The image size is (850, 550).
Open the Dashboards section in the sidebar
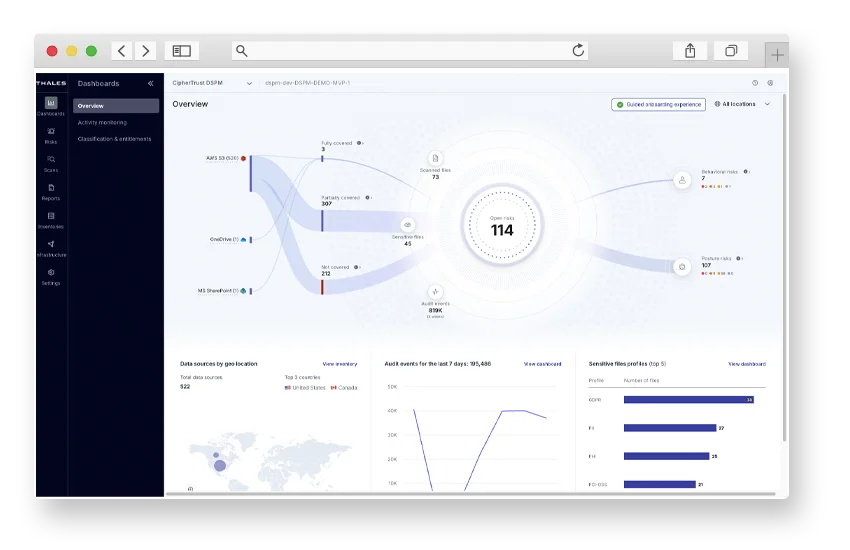click(51, 106)
